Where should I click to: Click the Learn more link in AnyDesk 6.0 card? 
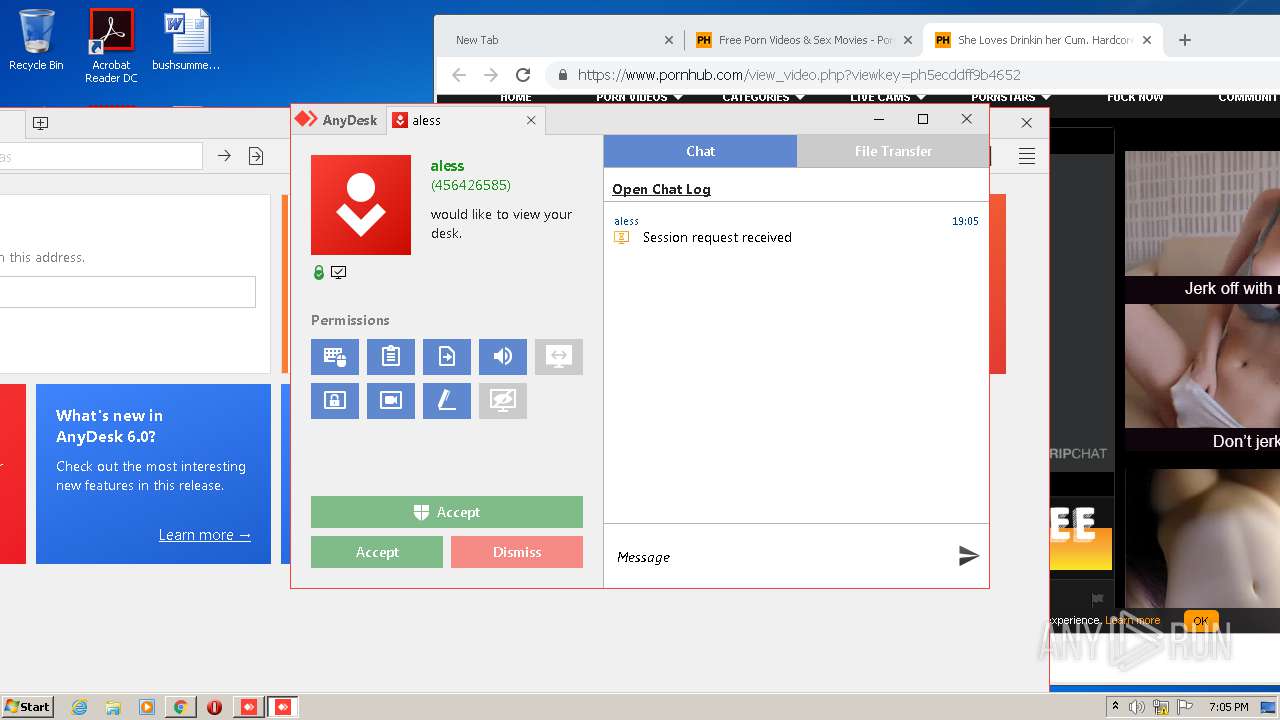[x=205, y=535]
